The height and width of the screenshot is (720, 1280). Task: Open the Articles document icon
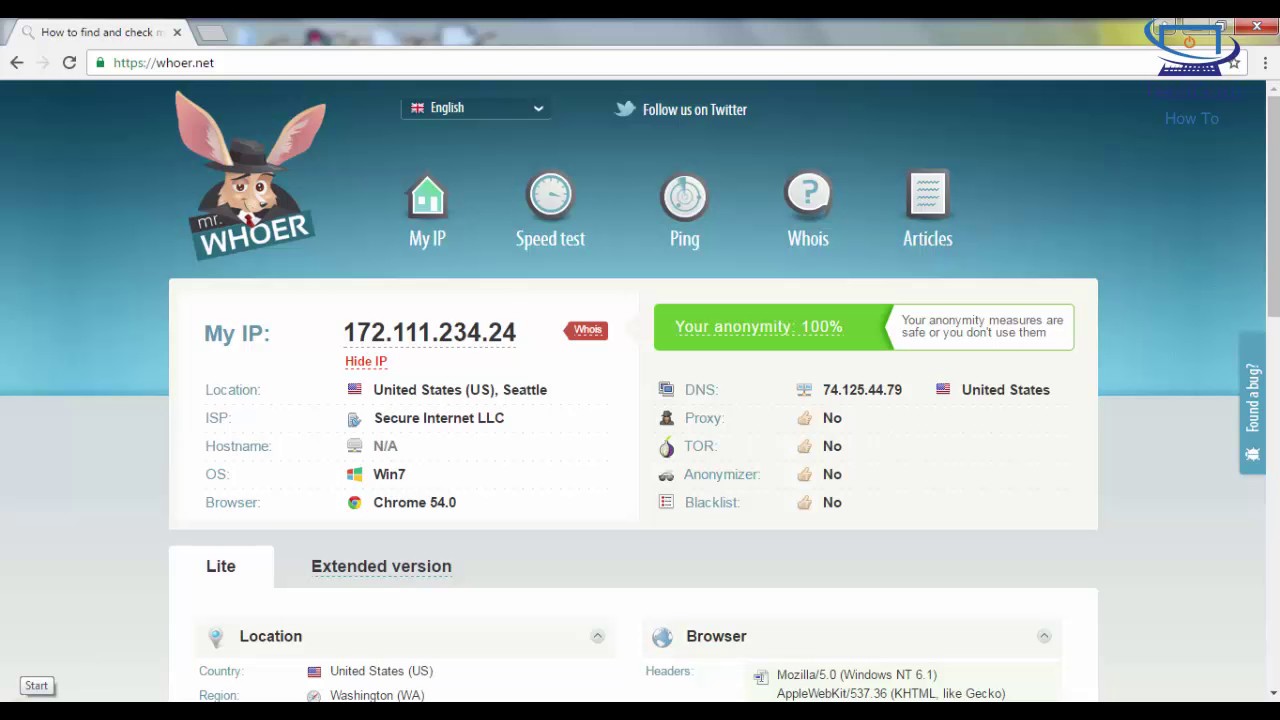(x=927, y=195)
